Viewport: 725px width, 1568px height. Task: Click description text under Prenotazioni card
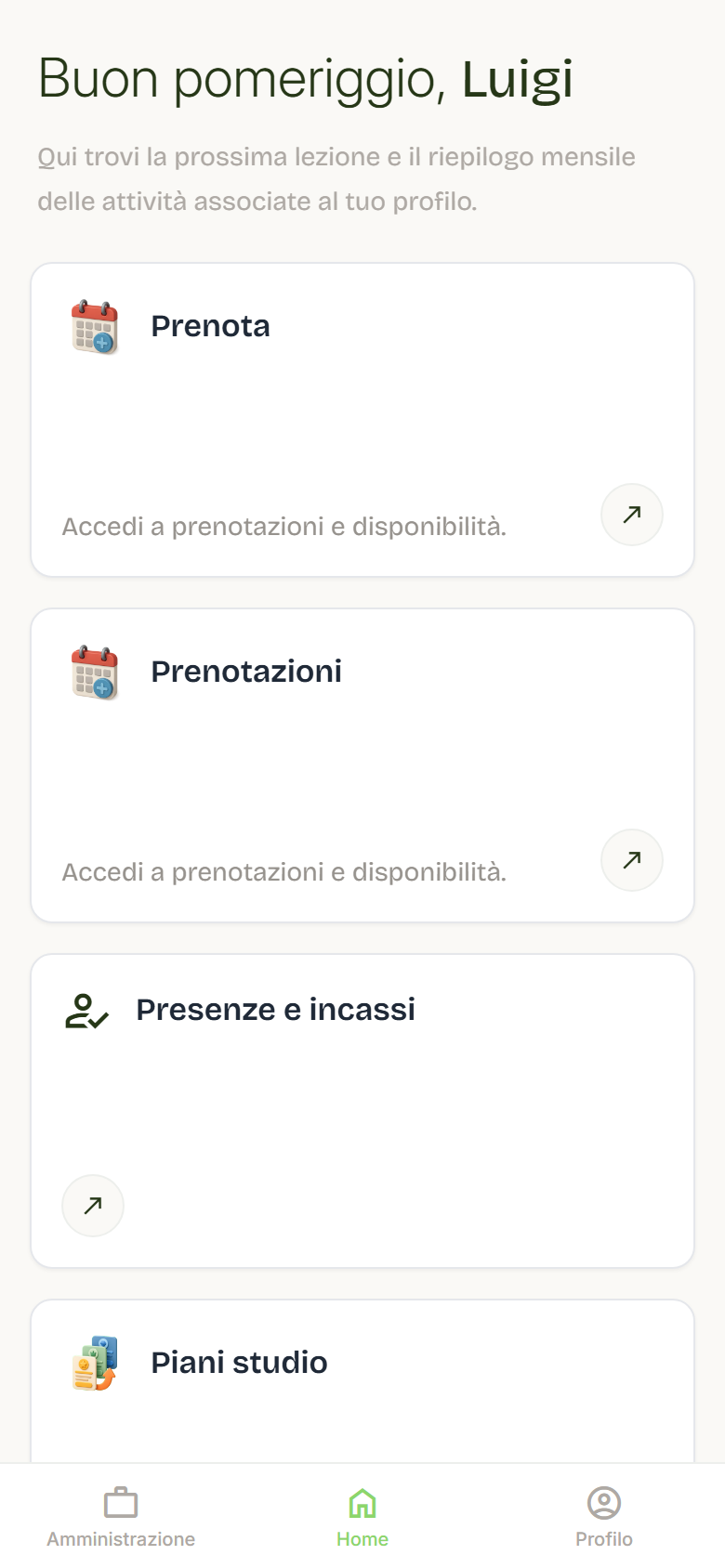click(284, 872)
